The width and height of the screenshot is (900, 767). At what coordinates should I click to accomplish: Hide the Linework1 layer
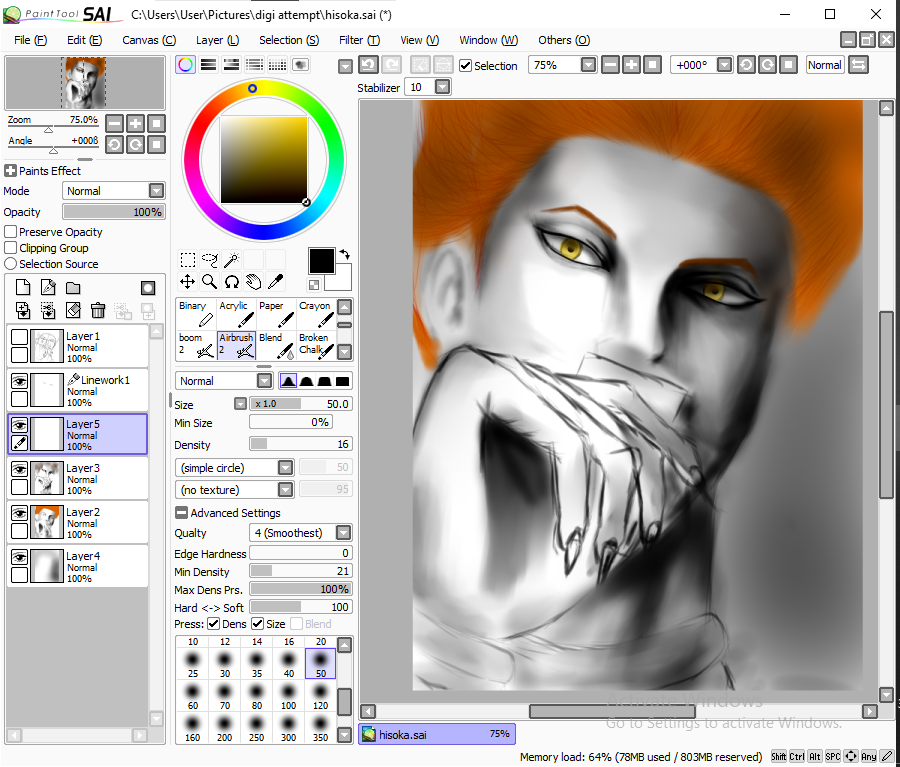tap(20, 381)
